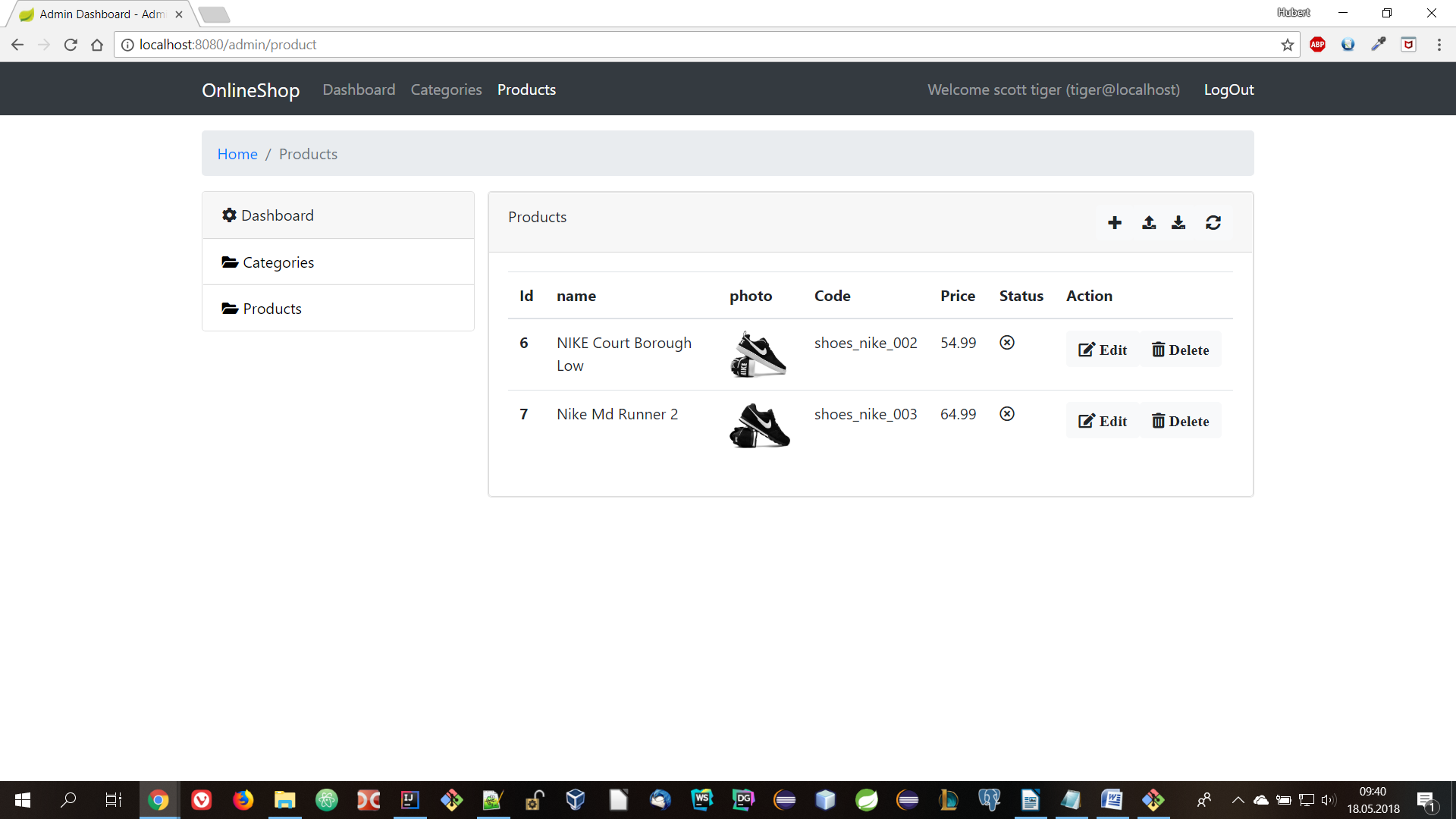Screen dimensions: 1456x819
Task: Click the upload icon in Products panel
Action: click(x=1148, y=222)
